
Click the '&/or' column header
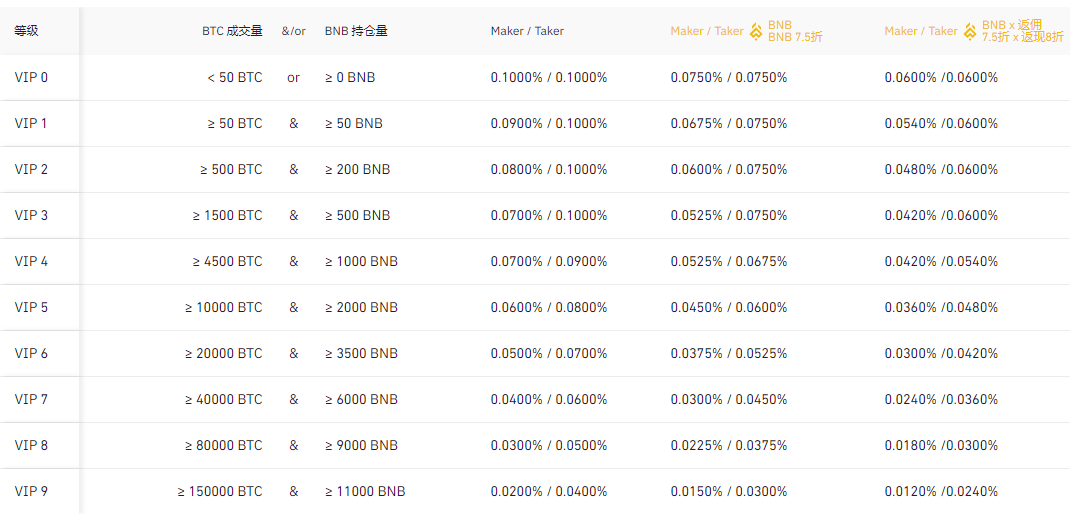pyautogui.click(x=293, y=31)
